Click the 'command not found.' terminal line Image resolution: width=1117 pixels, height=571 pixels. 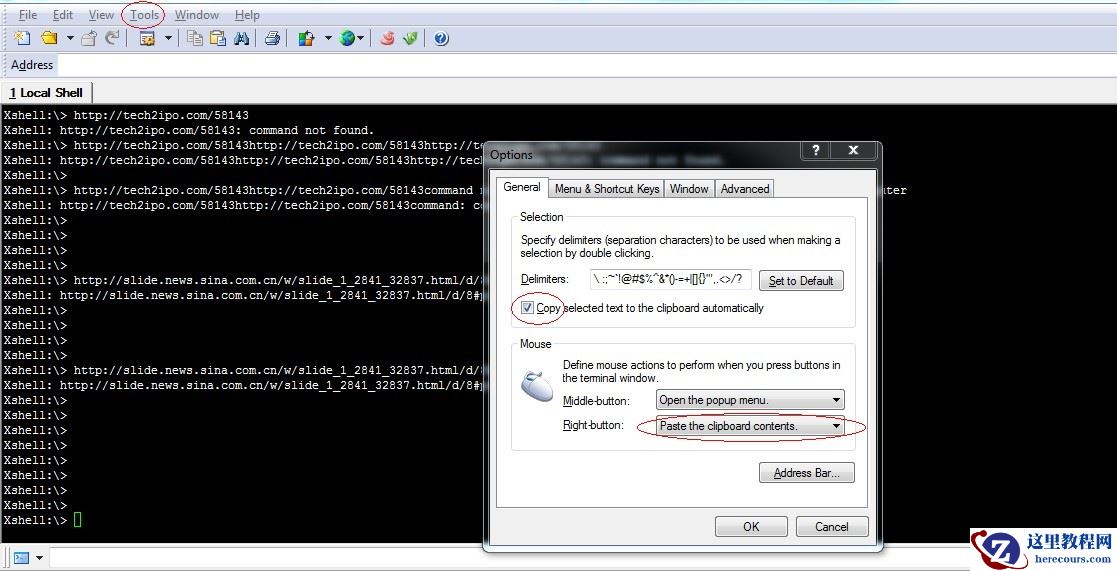pos(189,130)
